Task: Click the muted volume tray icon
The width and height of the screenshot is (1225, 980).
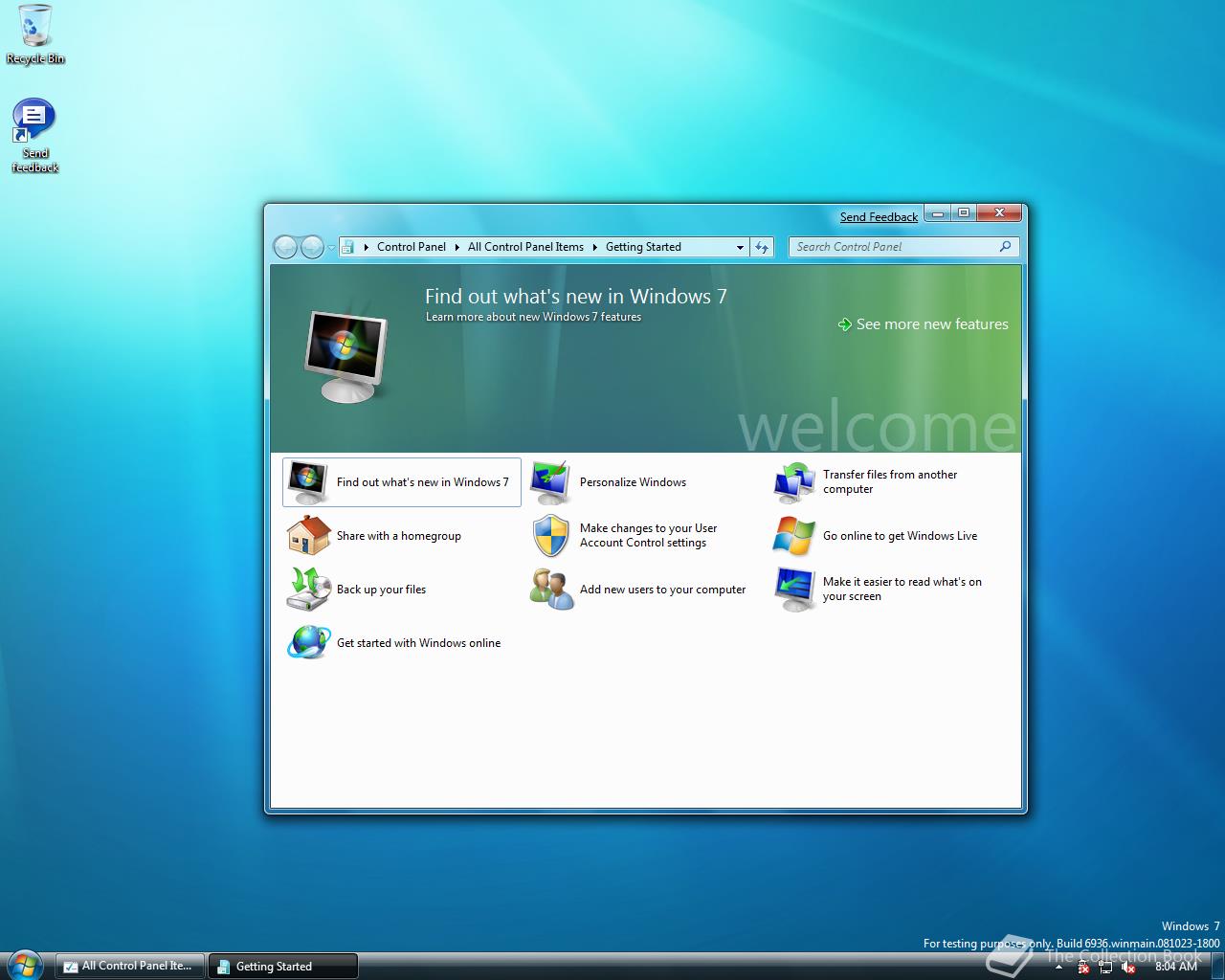Action: [x=1128, y=967]
